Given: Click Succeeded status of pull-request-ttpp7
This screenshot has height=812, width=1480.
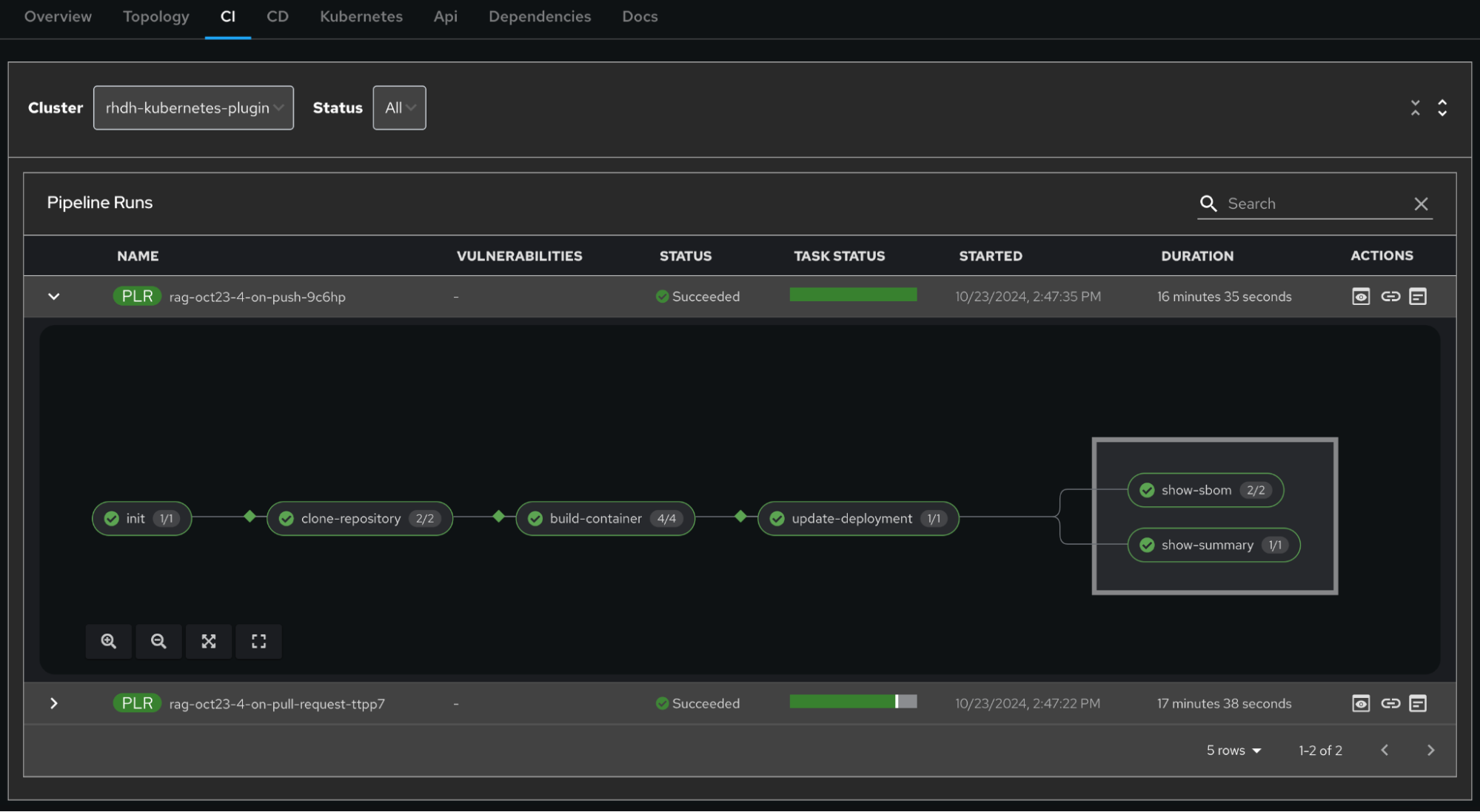Looking at the screenshot, I should coord(697,704).
